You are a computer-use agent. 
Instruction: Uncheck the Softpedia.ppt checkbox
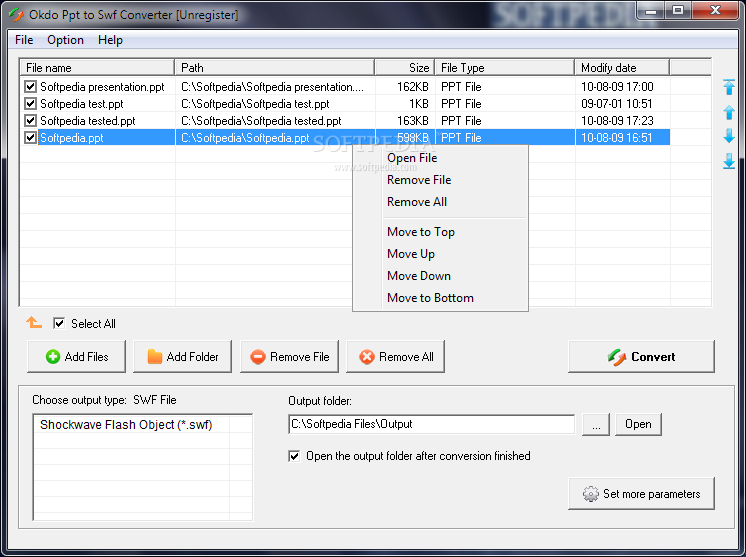30,138
